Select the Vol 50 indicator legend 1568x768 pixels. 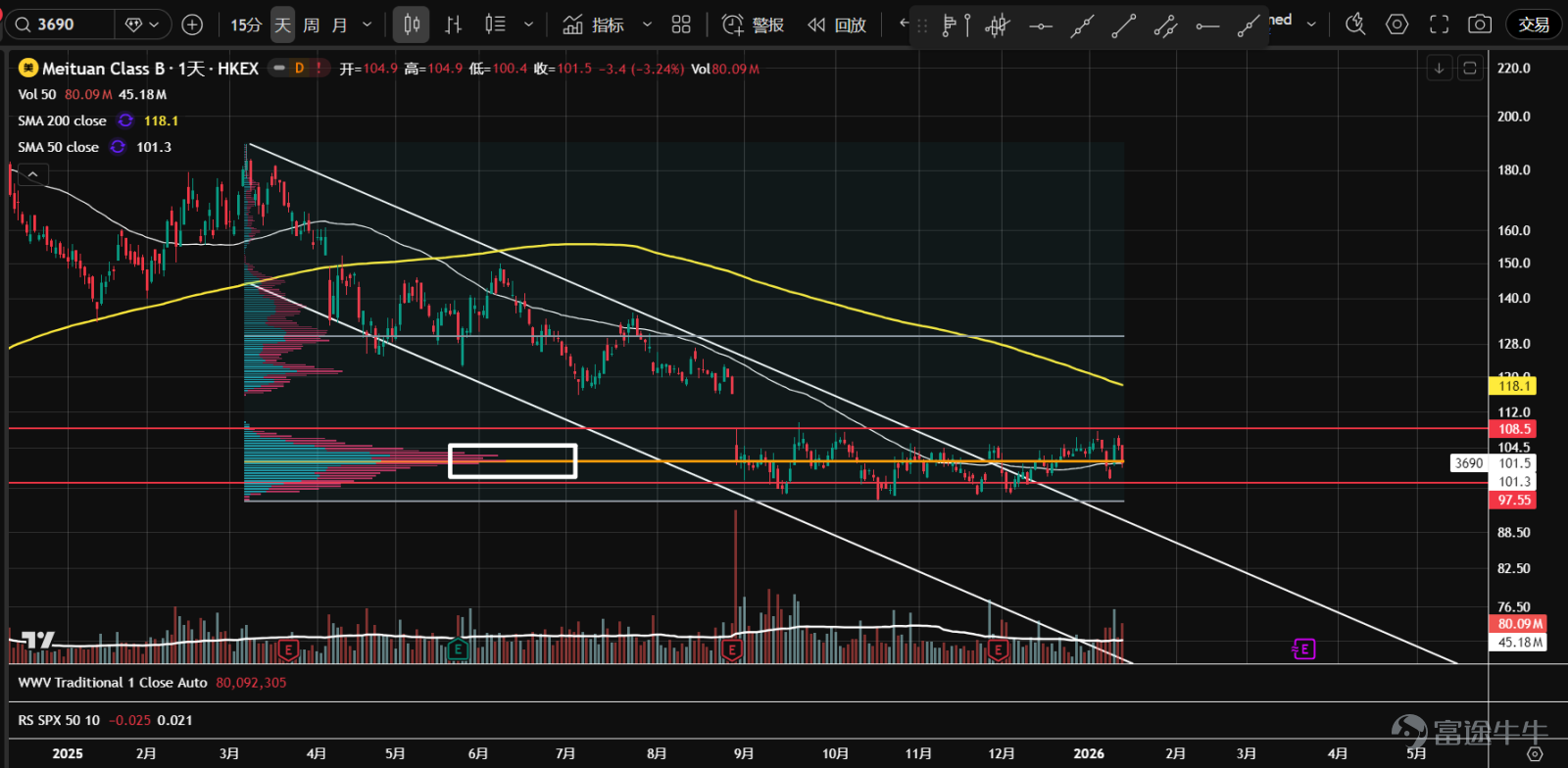[x=37, y=95]
